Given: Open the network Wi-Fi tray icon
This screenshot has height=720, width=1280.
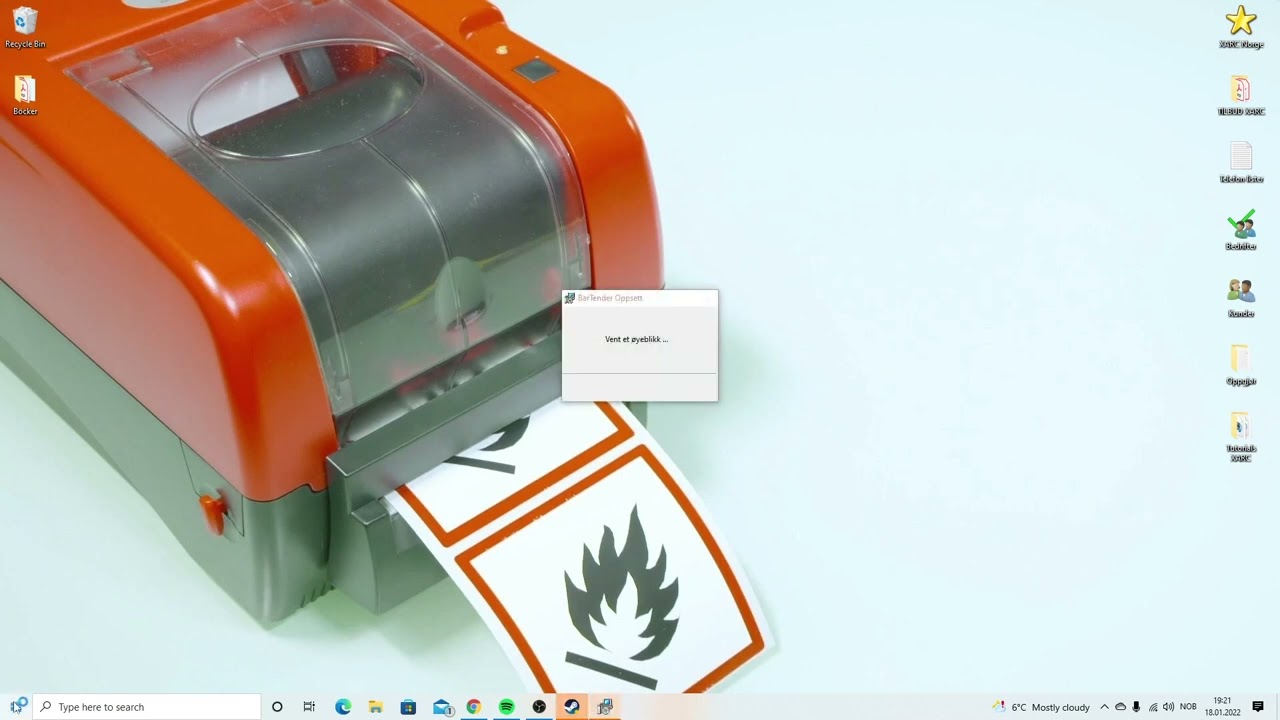Looking at the screenshot, I should [1152, 707].
